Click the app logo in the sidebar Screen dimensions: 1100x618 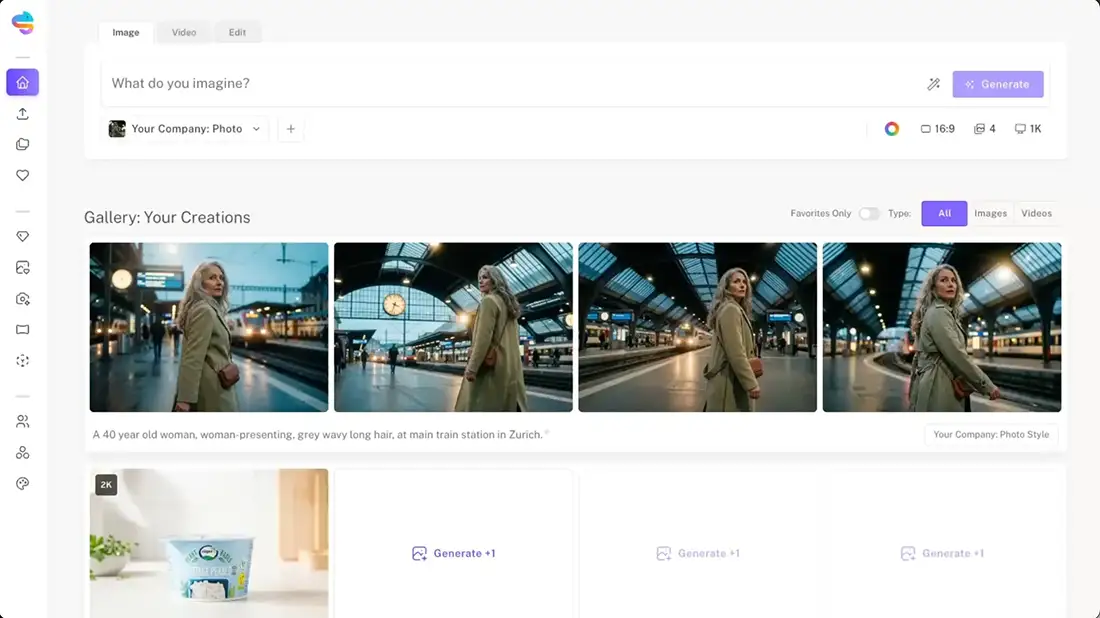click(22, 22)
